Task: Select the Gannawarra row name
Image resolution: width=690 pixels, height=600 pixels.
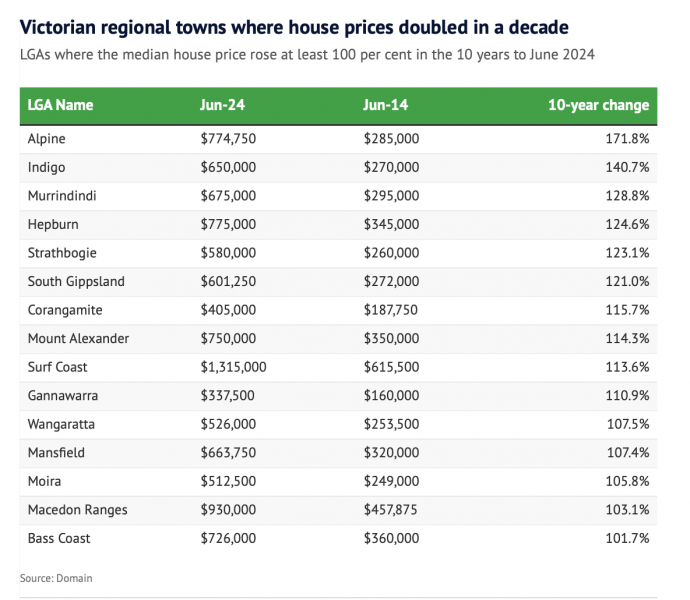Action: tap(63, 396)
